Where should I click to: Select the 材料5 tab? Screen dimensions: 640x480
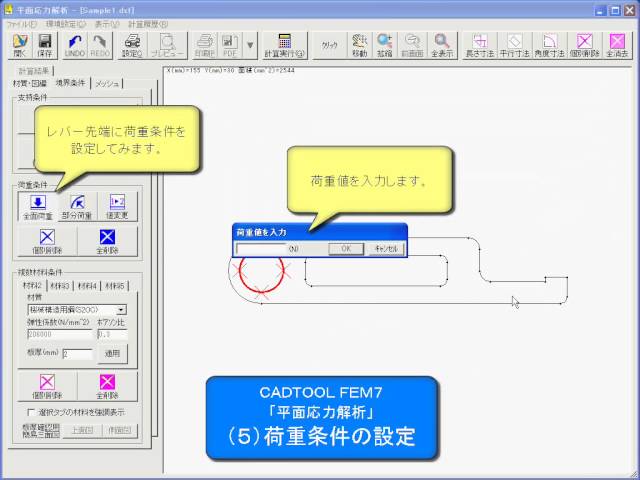(114, 286)
